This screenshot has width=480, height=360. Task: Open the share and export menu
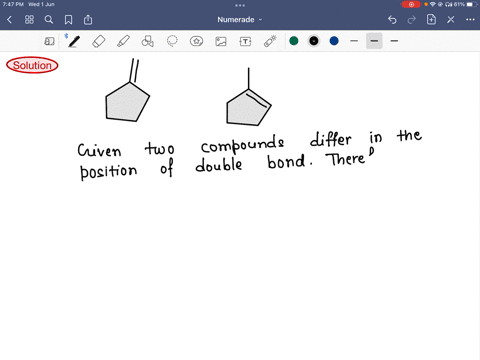click(88, 20)
